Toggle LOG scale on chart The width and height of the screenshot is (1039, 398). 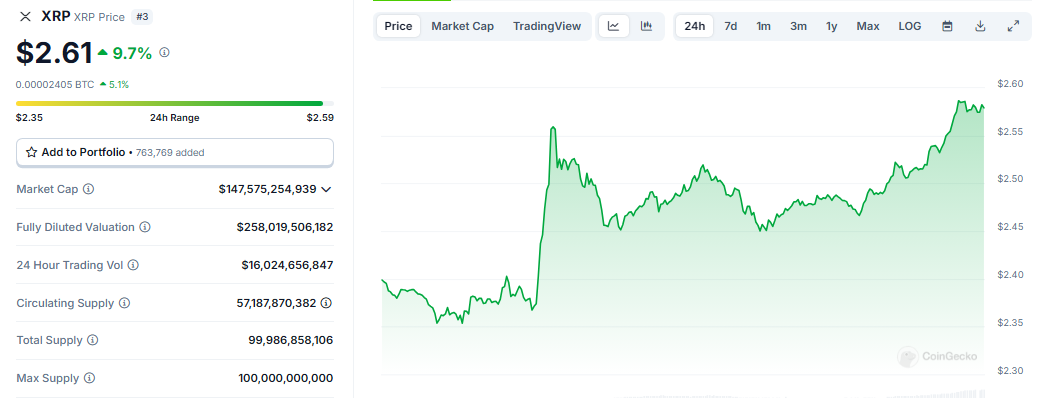point(910,26)
